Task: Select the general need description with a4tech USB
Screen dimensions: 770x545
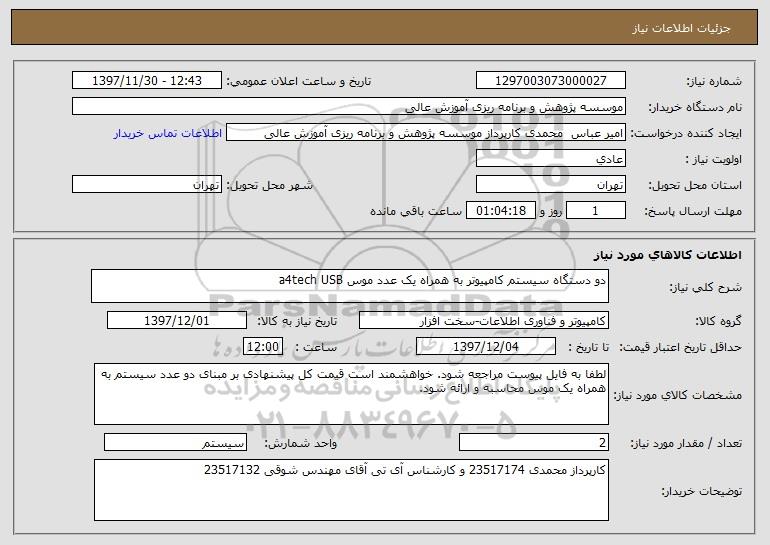Action: click(350, 286)
